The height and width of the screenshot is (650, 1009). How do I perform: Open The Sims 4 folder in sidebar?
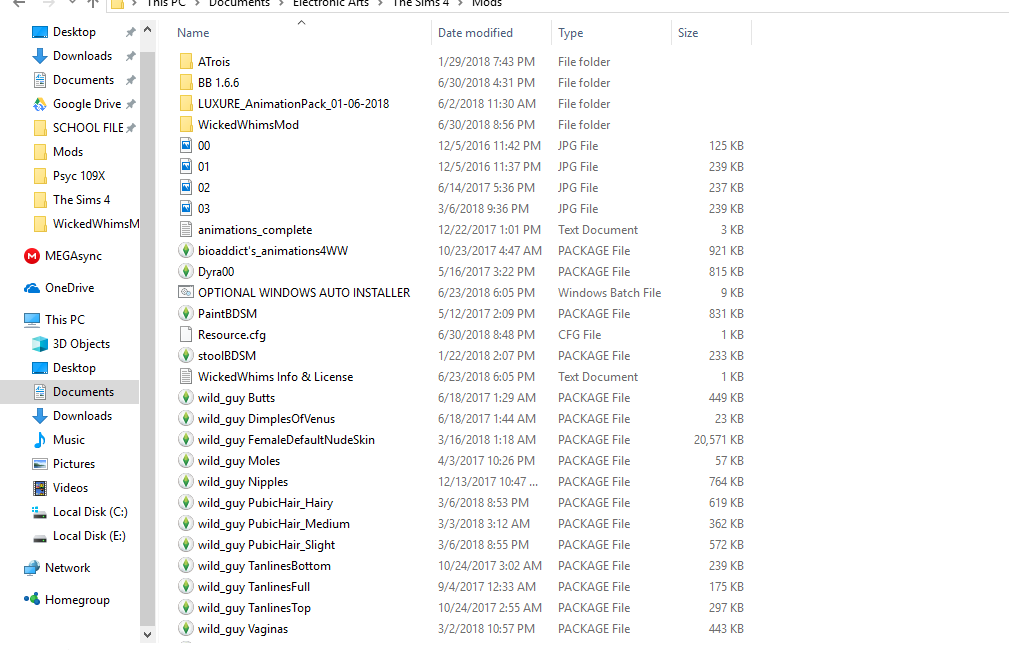click(x=81, y=200)
